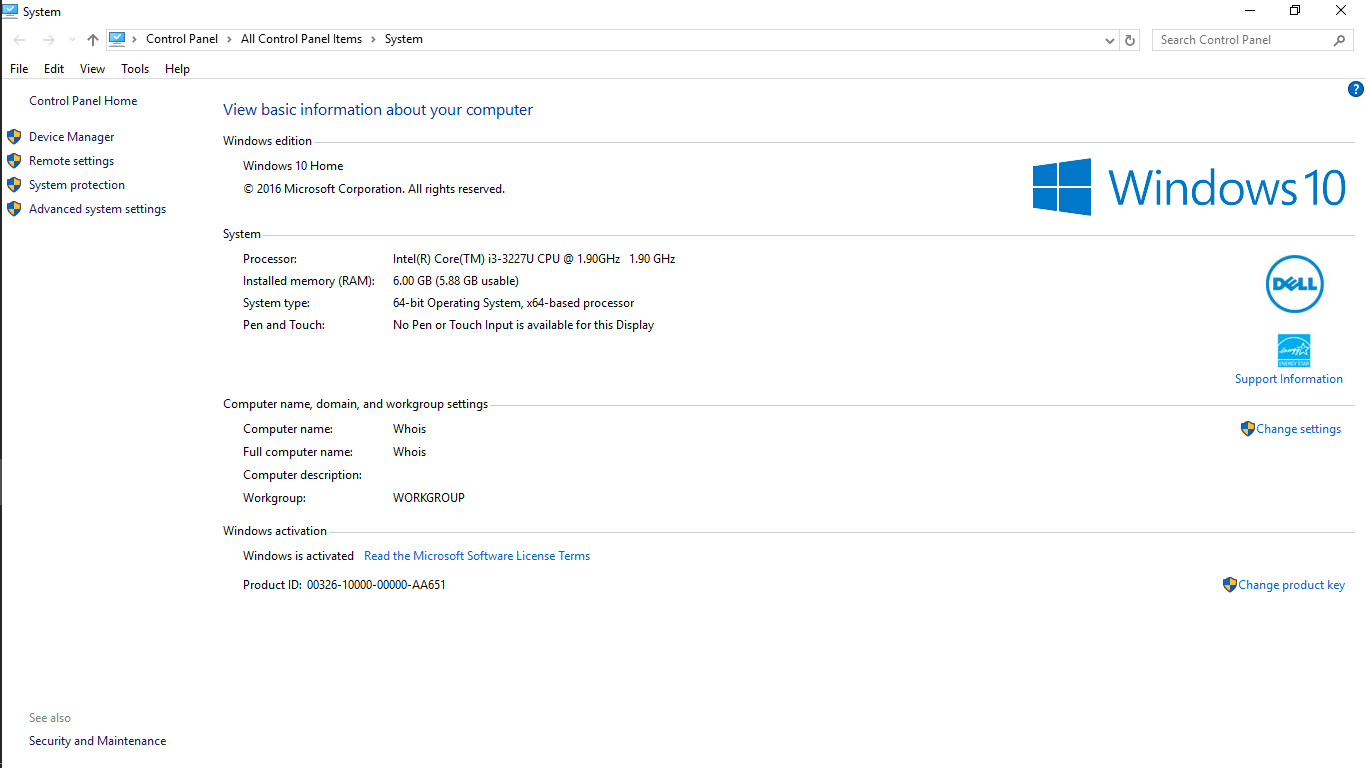The image size is (1366, 768).
Task: Click the Dell logo icon
Action: tap(1294, 285)
